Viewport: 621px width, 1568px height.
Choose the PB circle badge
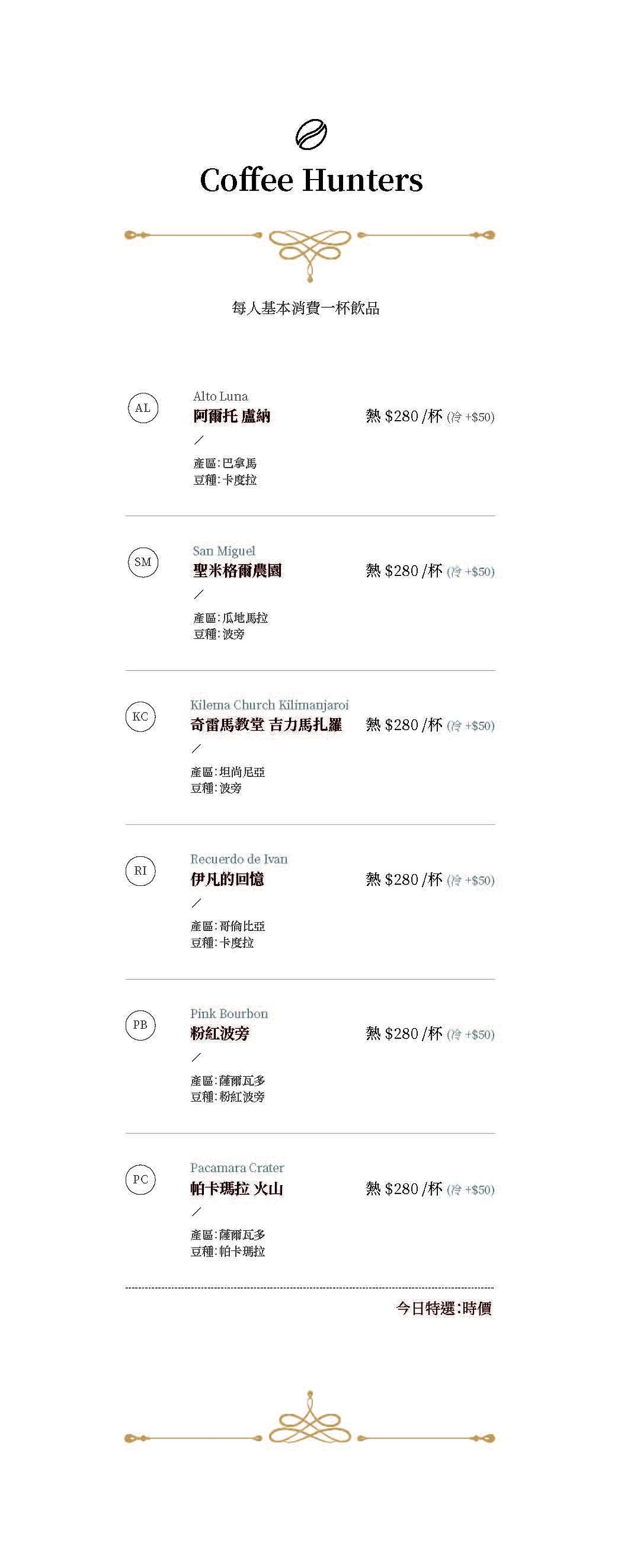141,1025
